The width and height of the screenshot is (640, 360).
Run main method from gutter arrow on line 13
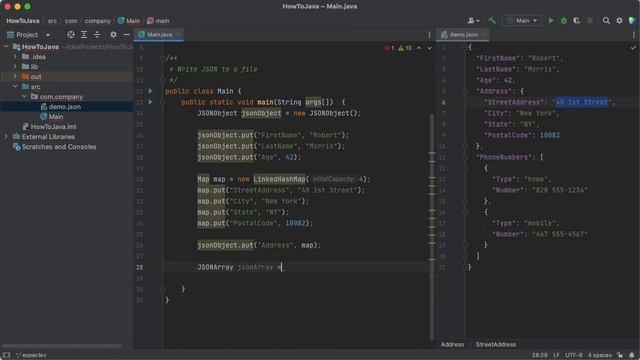coord(150,102)
